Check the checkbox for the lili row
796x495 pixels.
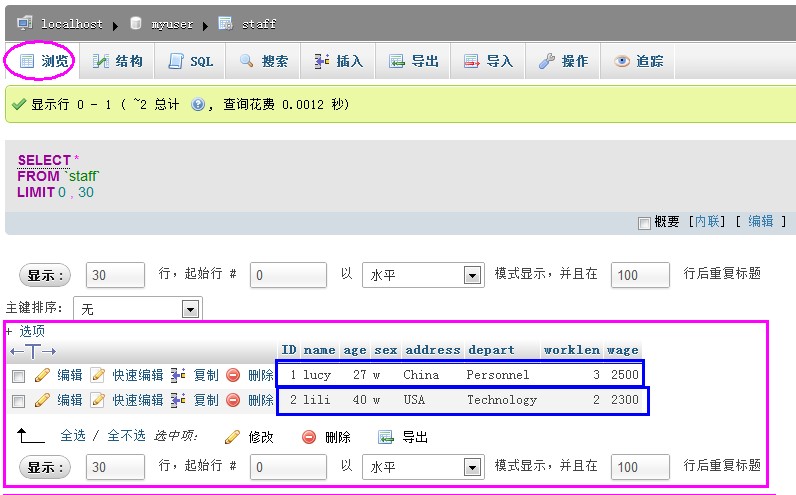click(18, 401)
